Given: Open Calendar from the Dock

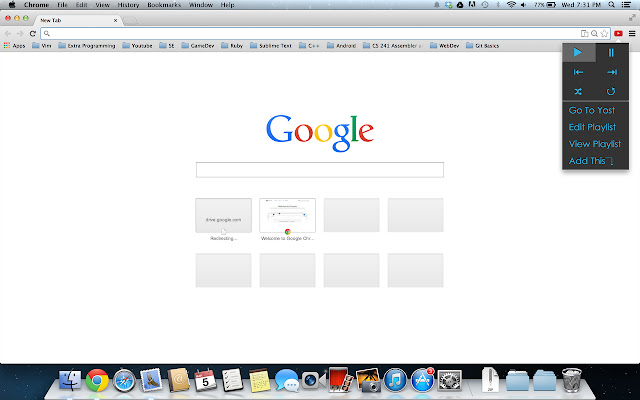Looking at the screenshot, I should tap(205, 380).
